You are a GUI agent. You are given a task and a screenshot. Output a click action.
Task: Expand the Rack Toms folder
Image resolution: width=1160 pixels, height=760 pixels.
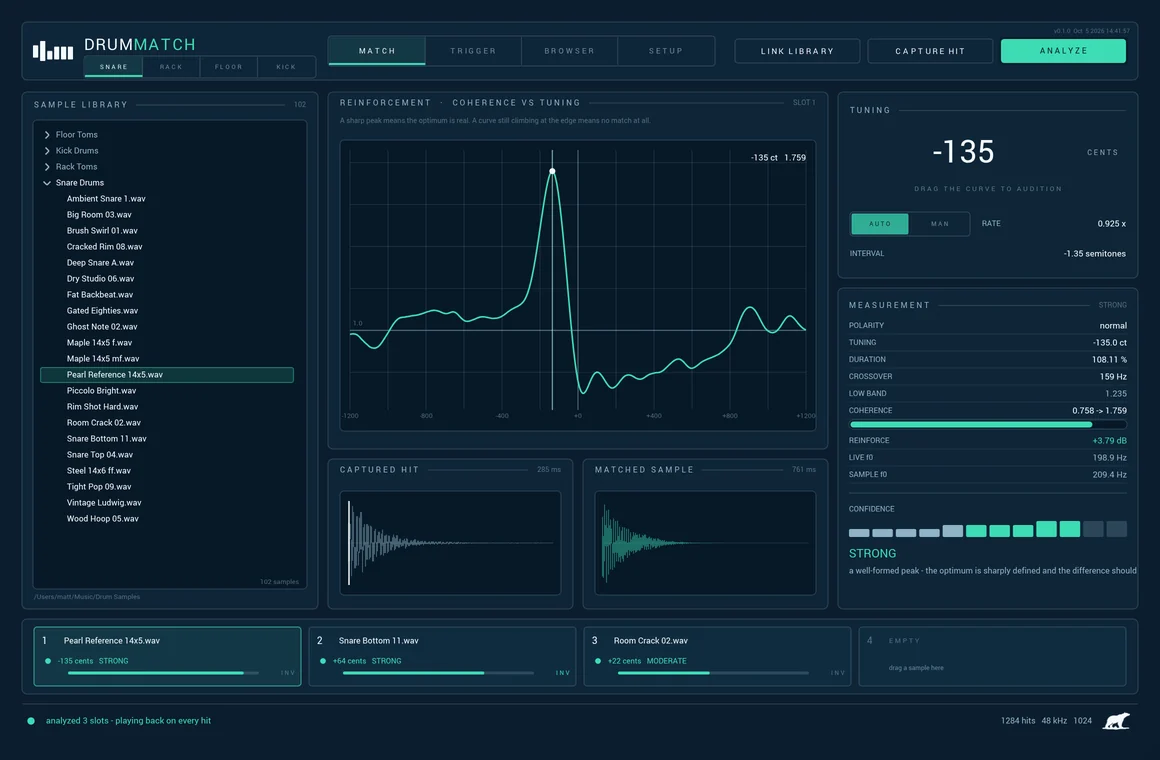pos(47,167)
